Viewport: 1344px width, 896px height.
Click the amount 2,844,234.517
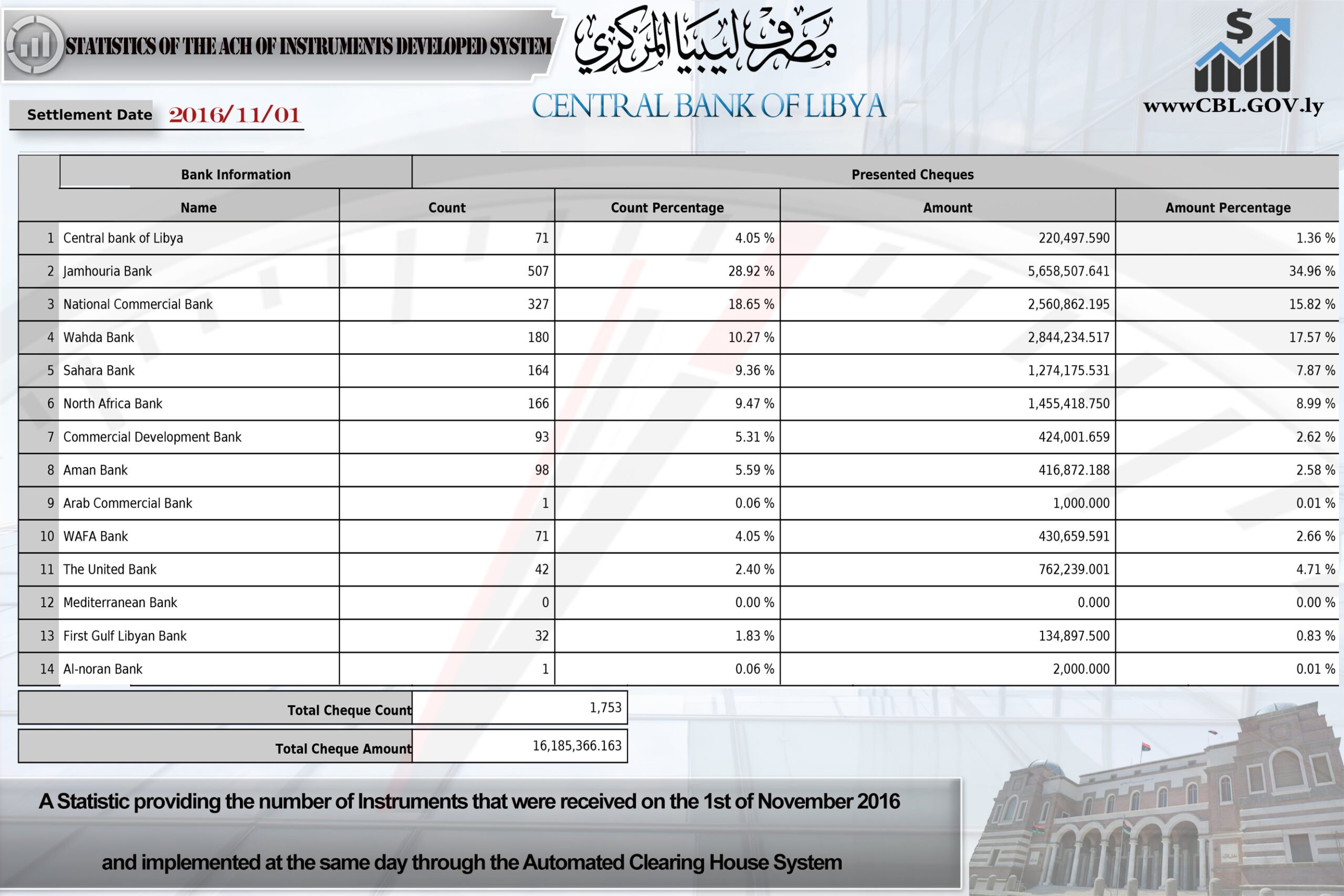[1068, 337]
